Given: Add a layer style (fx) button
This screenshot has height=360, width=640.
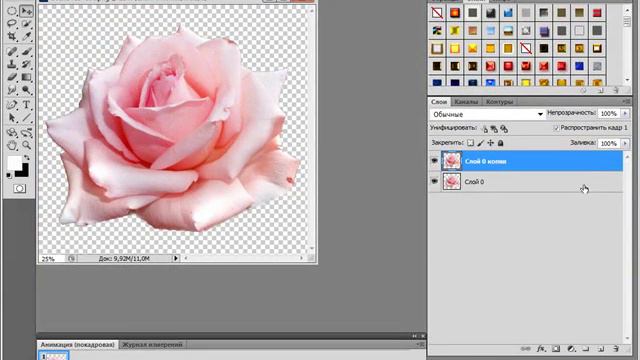Looking at the screenshot, I should [x=541, y=349].
